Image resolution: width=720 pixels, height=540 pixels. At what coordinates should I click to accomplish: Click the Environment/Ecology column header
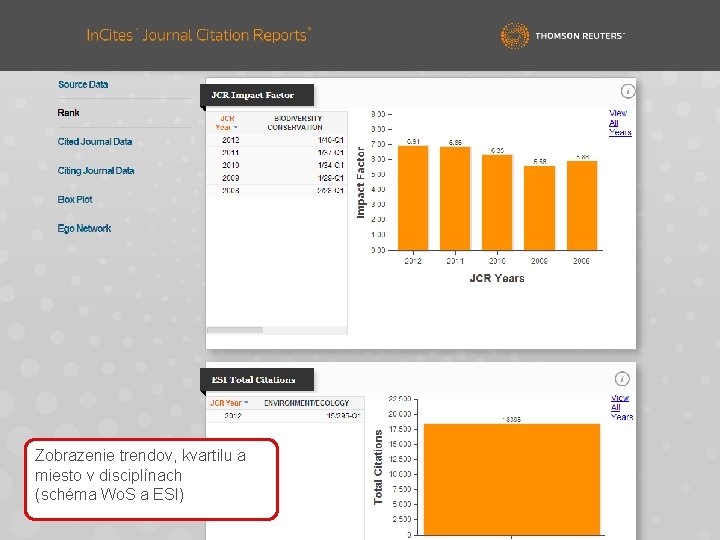coord(306,403)
